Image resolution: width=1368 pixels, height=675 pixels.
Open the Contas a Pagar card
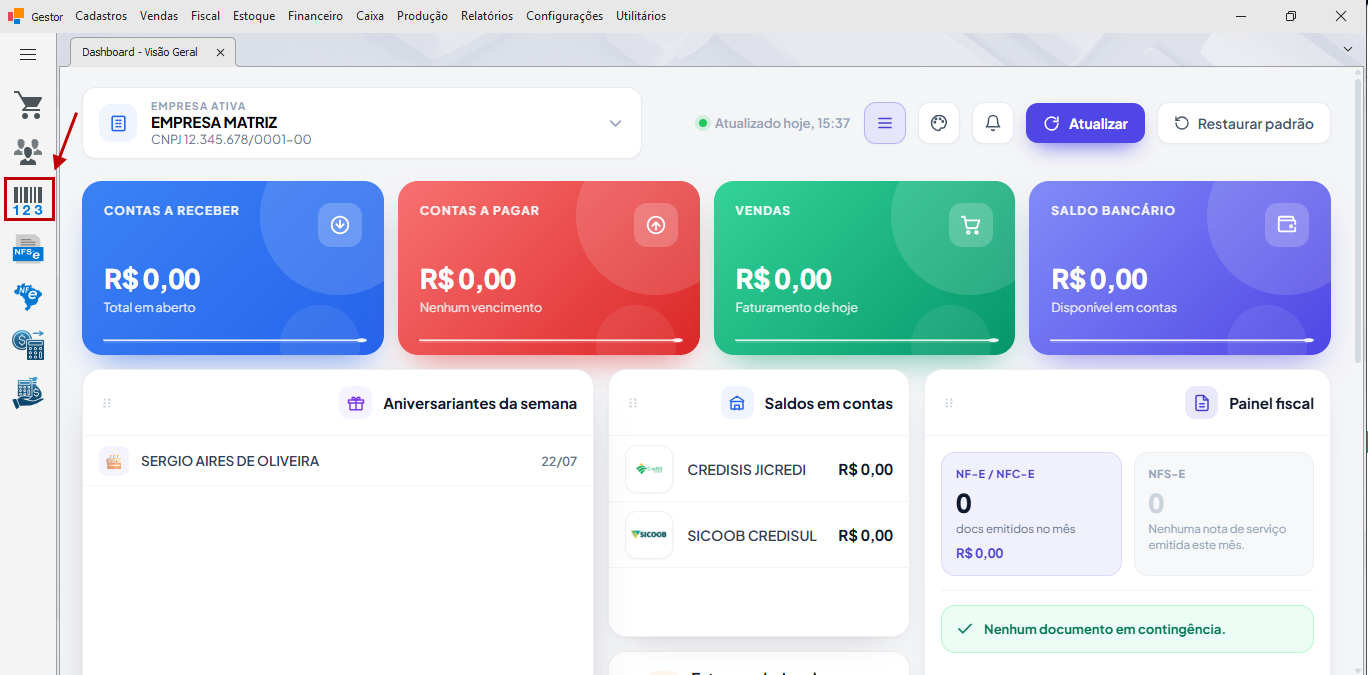coord(549,268)
